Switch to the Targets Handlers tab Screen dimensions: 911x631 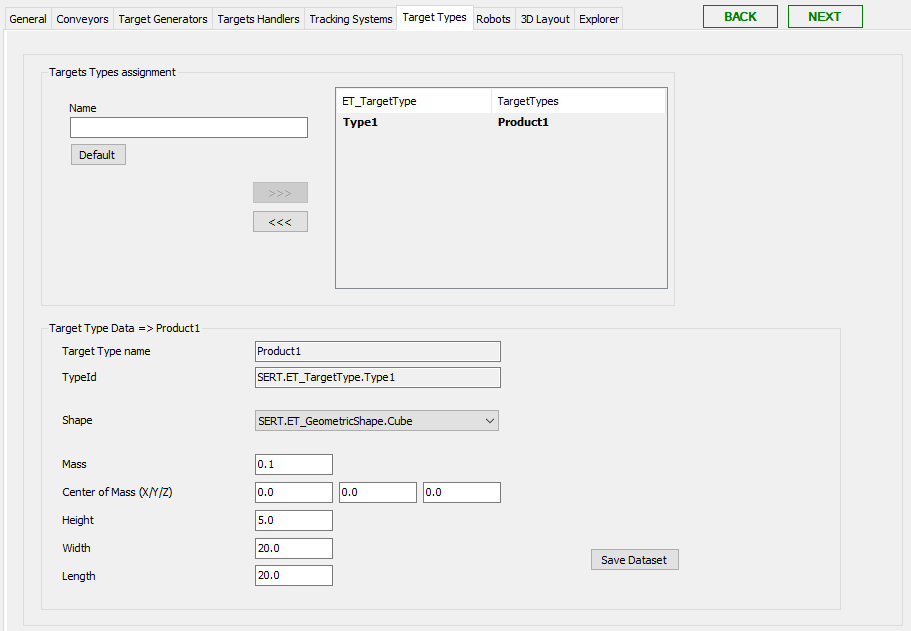pos(257,17)
